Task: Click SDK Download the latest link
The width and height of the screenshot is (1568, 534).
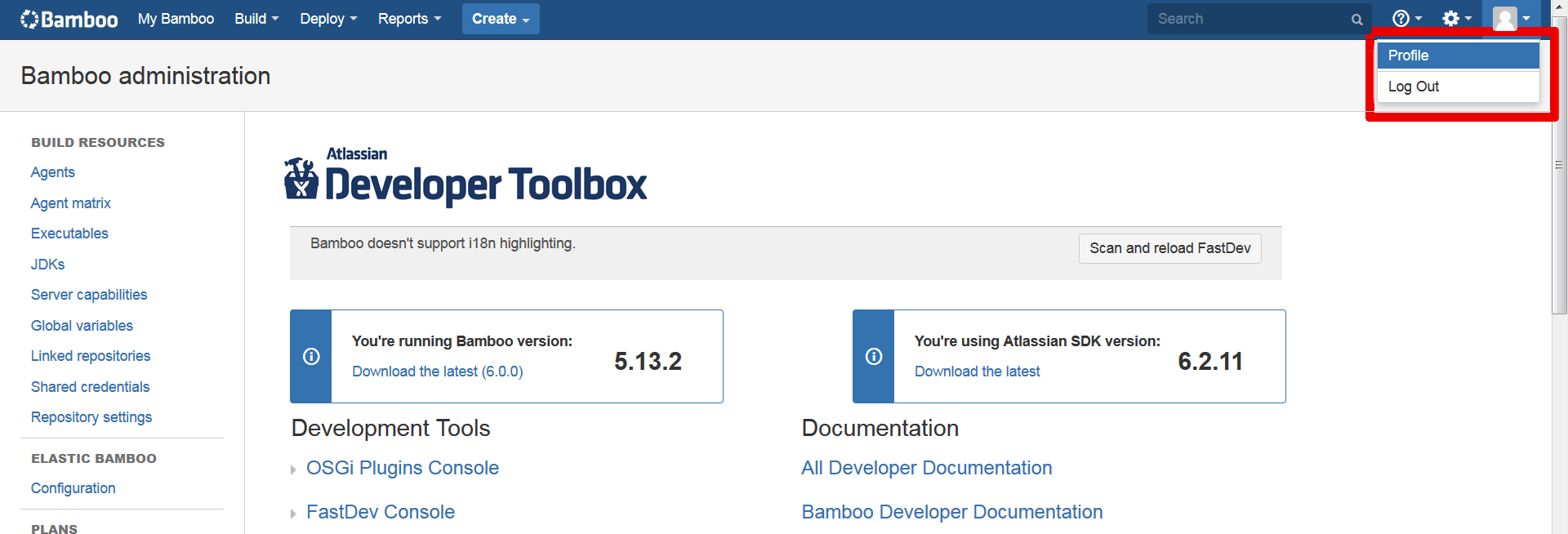Action: [977, 372]
